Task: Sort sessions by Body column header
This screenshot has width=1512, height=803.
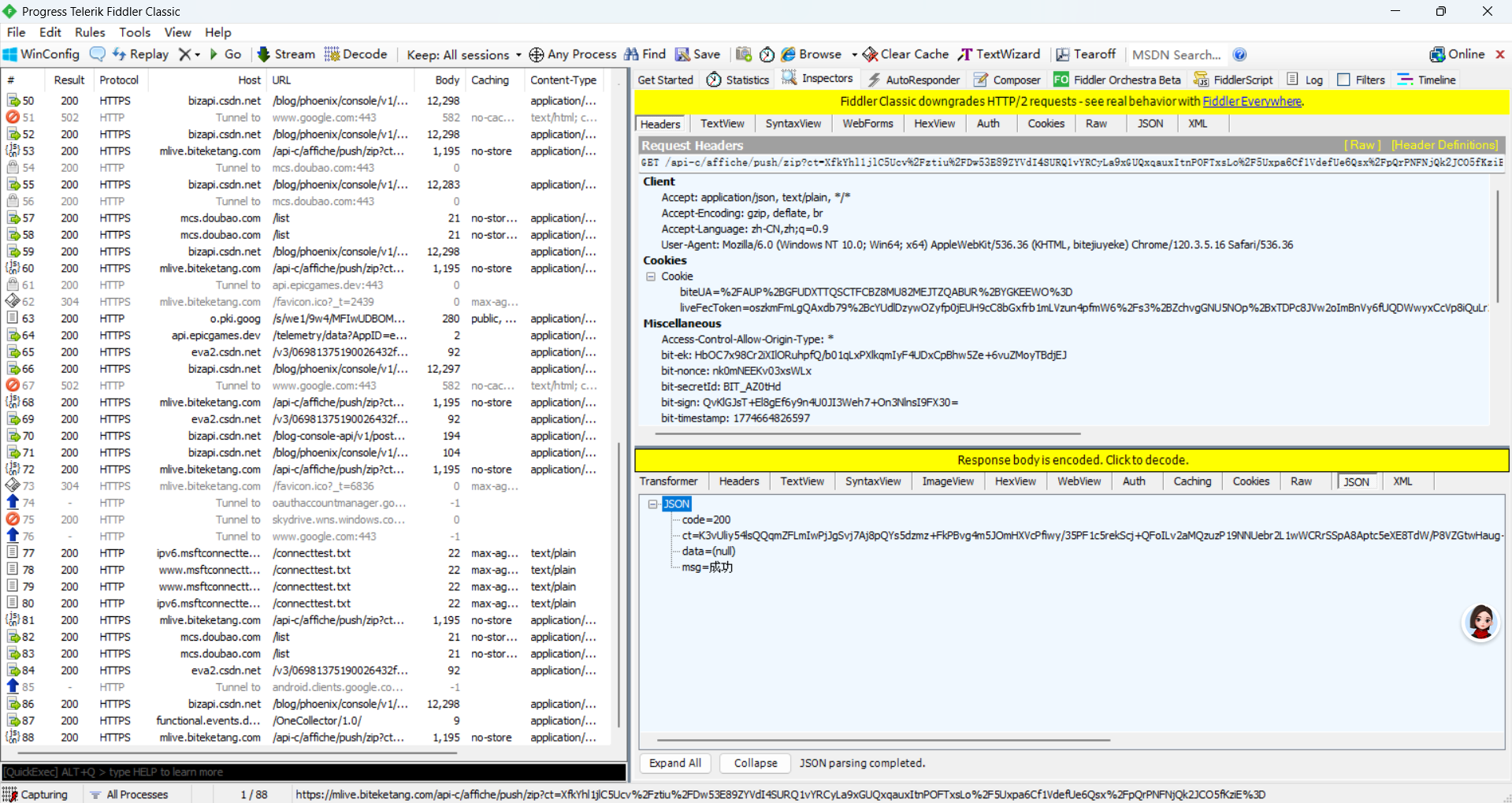Action: tap(447, 80)
